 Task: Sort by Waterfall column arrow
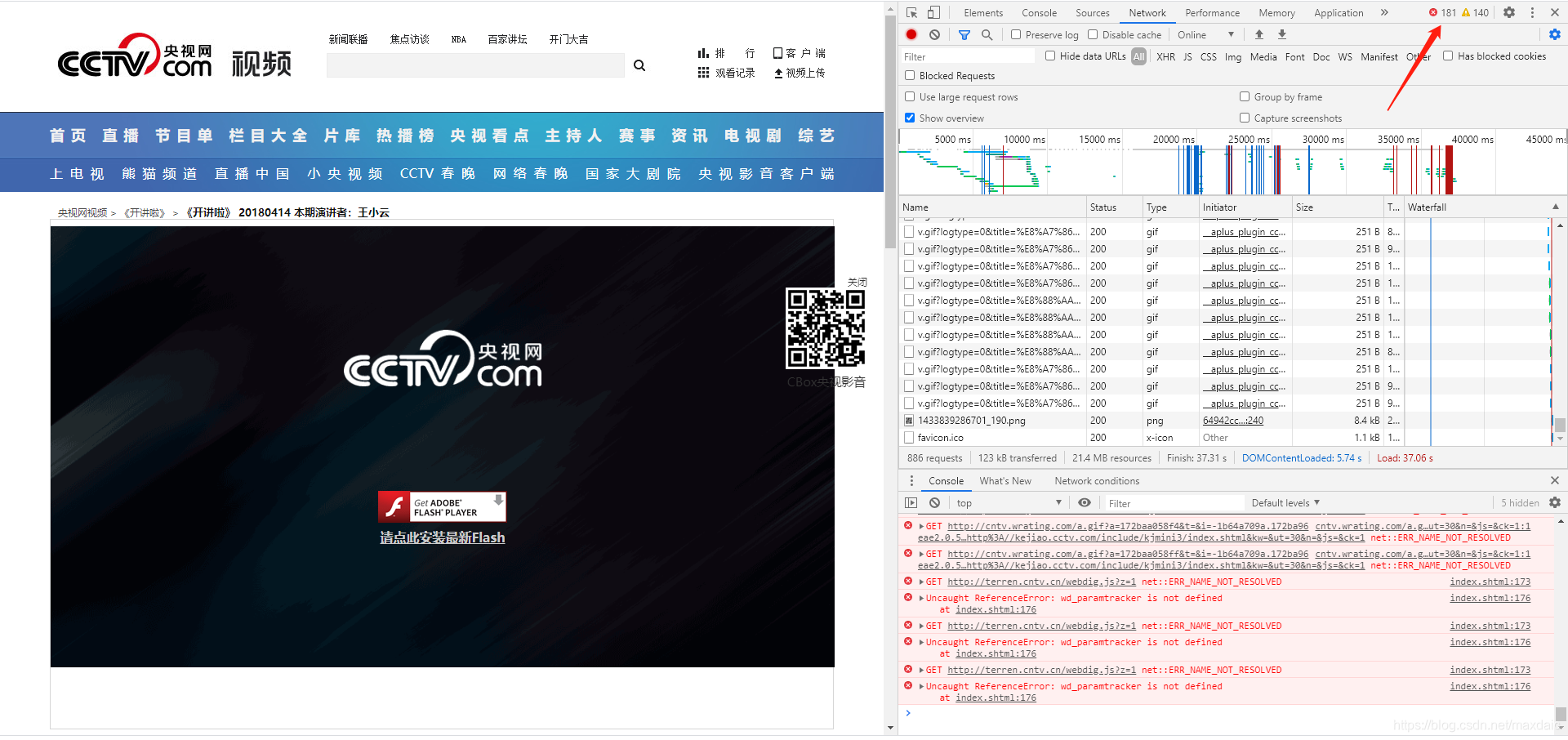[1556, 207]
